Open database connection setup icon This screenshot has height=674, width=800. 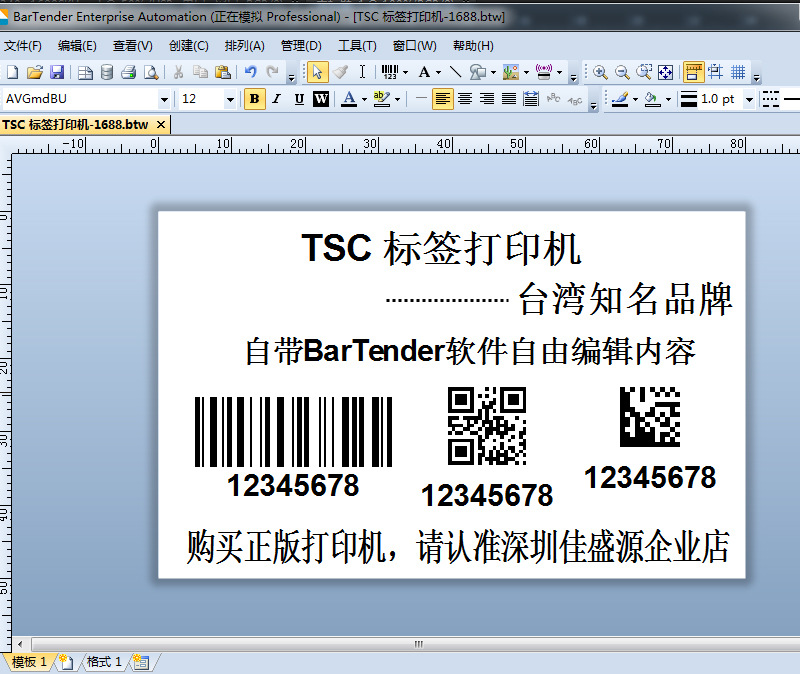pos(107,72)
